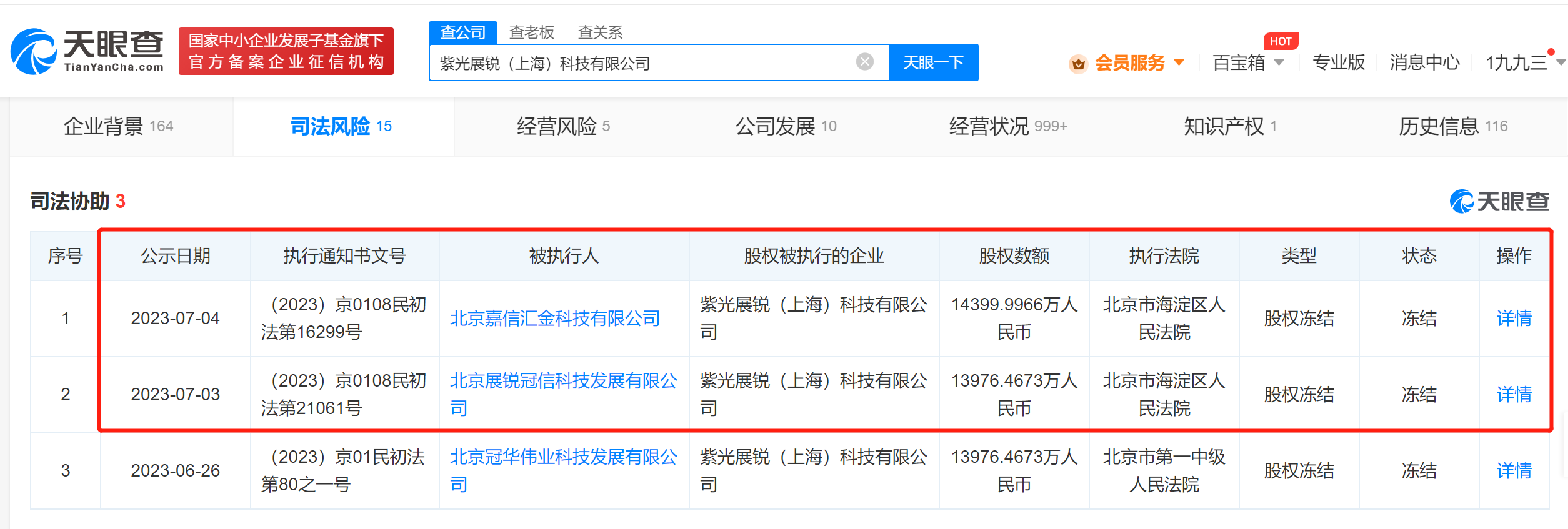Click the 类型 column header
1568x529 pixels.
[x=1299, y=256]
